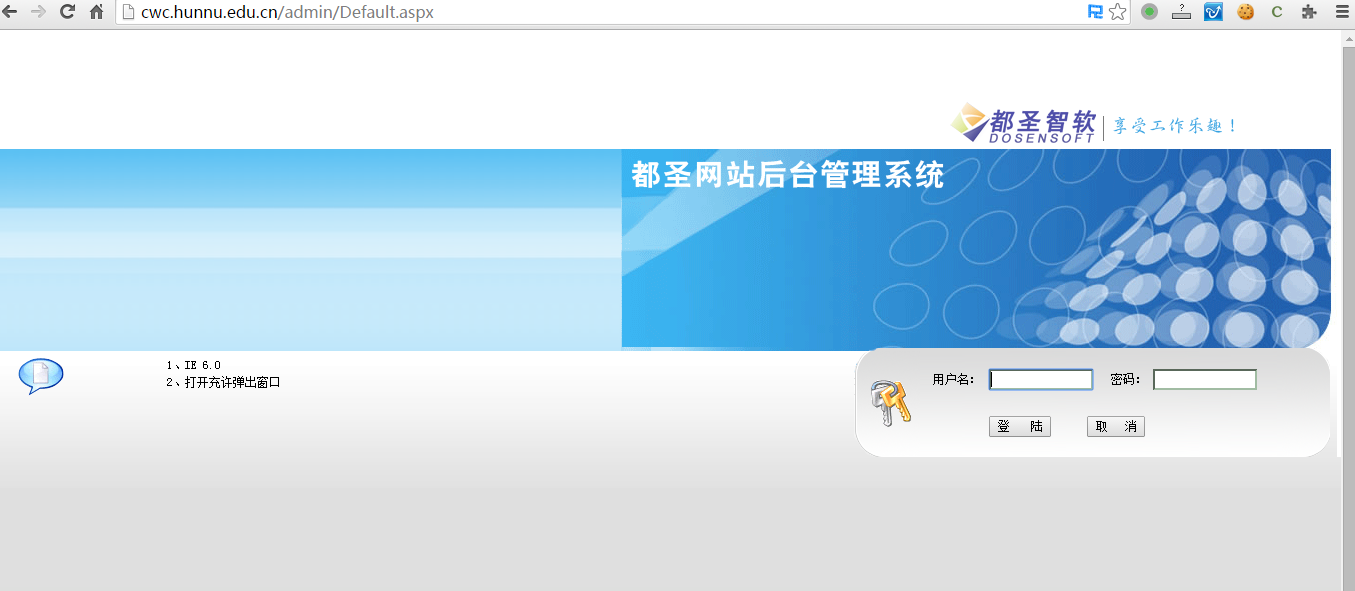Viewport: 1355px width, 591px height.
Task: Reload the current page
Action: (68, 12)
